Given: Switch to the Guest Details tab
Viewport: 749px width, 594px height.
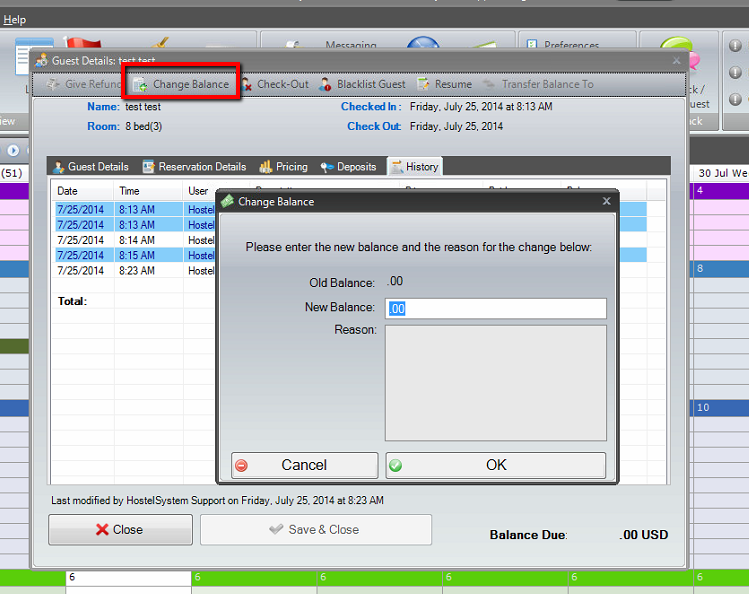Looking at the screenshot, I should [x=91, y=167].
